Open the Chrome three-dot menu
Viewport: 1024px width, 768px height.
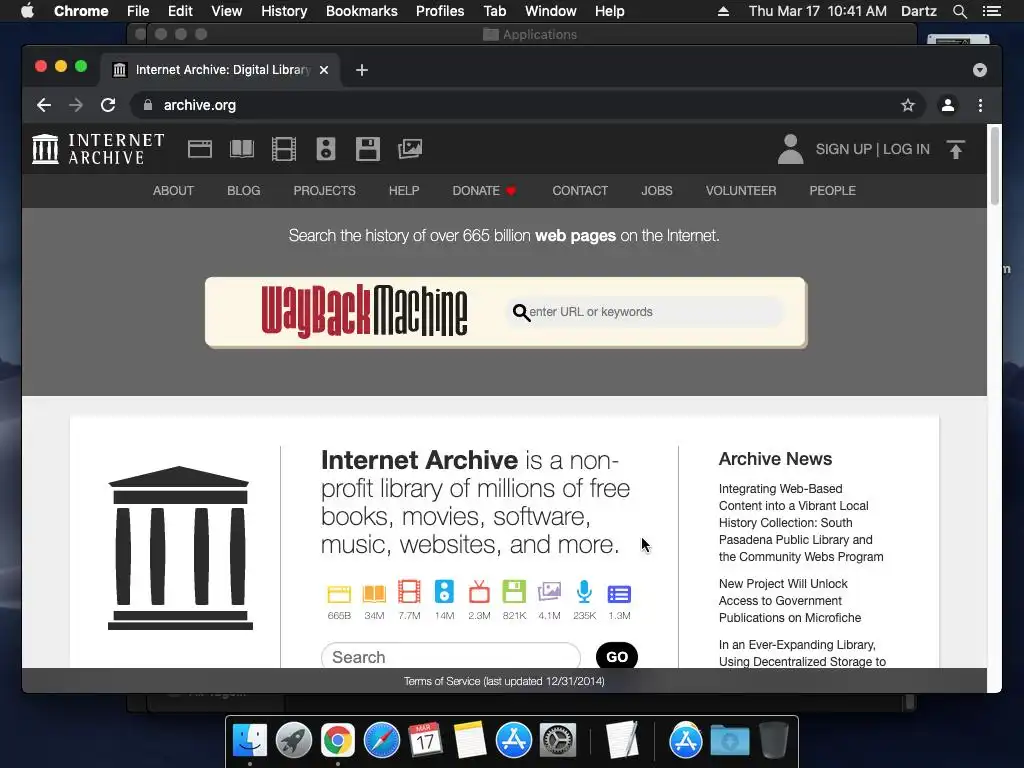coord(980,105)
